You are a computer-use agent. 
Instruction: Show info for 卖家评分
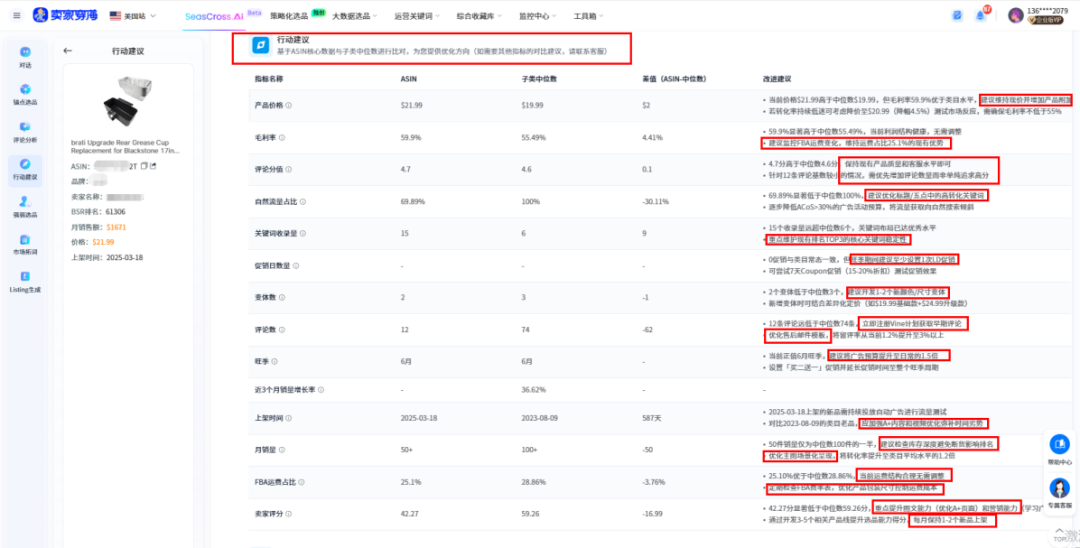[289, 514]
